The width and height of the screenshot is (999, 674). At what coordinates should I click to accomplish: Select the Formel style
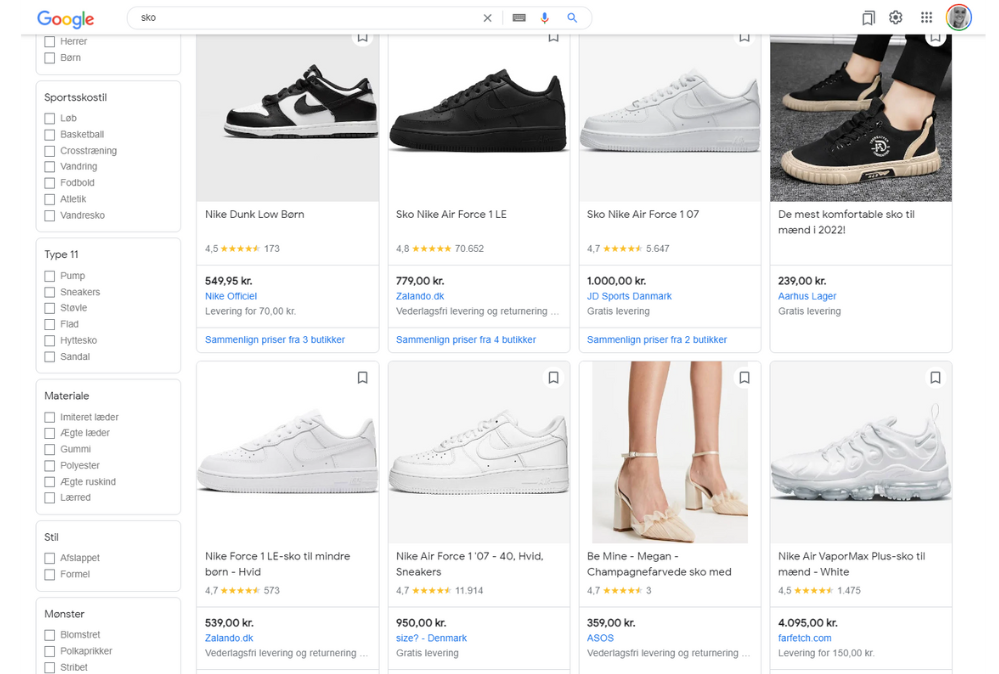pyautogui.click(x=50, y=575)
